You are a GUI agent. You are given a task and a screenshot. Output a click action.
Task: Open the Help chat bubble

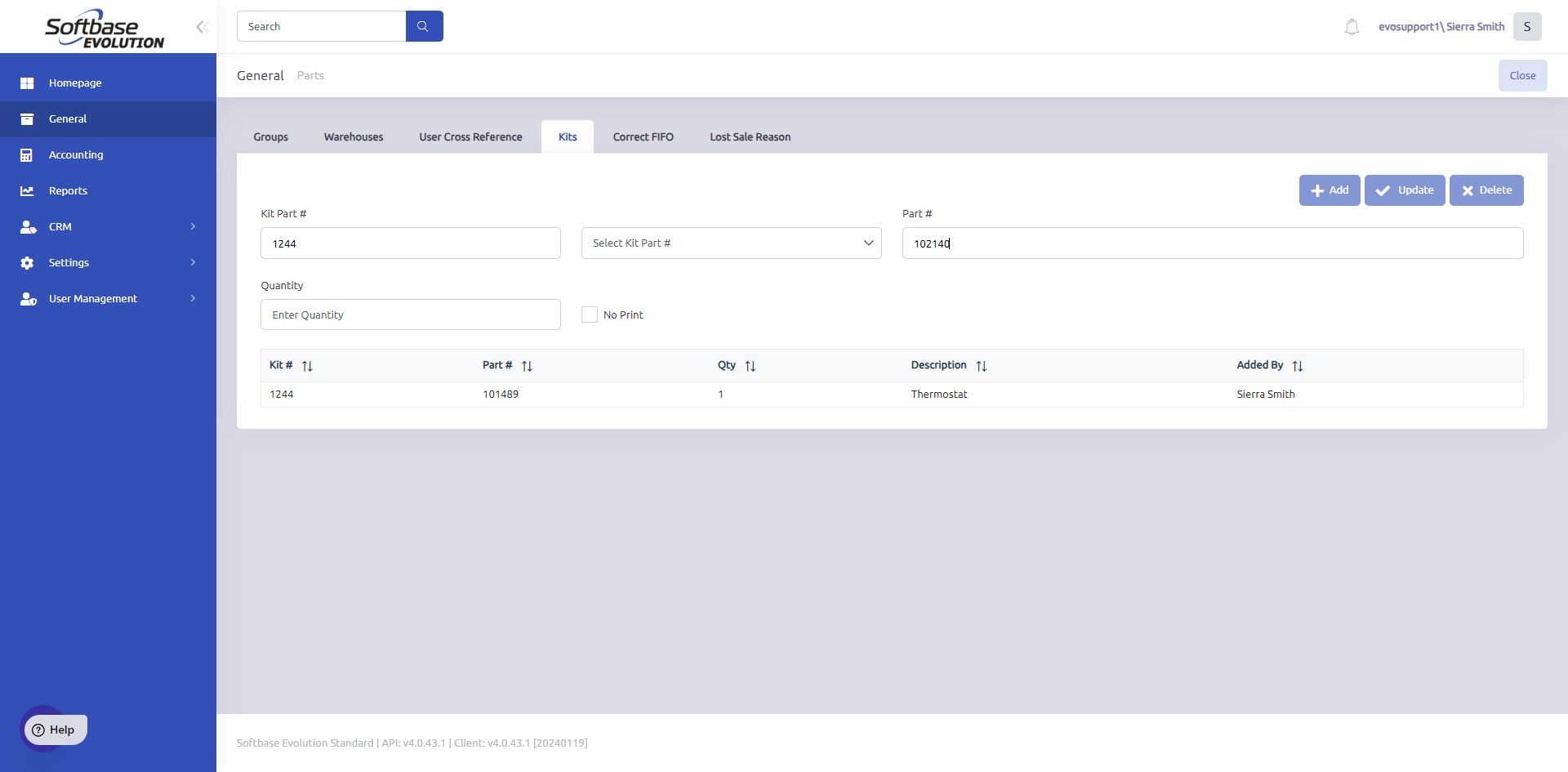pos(54,730)
